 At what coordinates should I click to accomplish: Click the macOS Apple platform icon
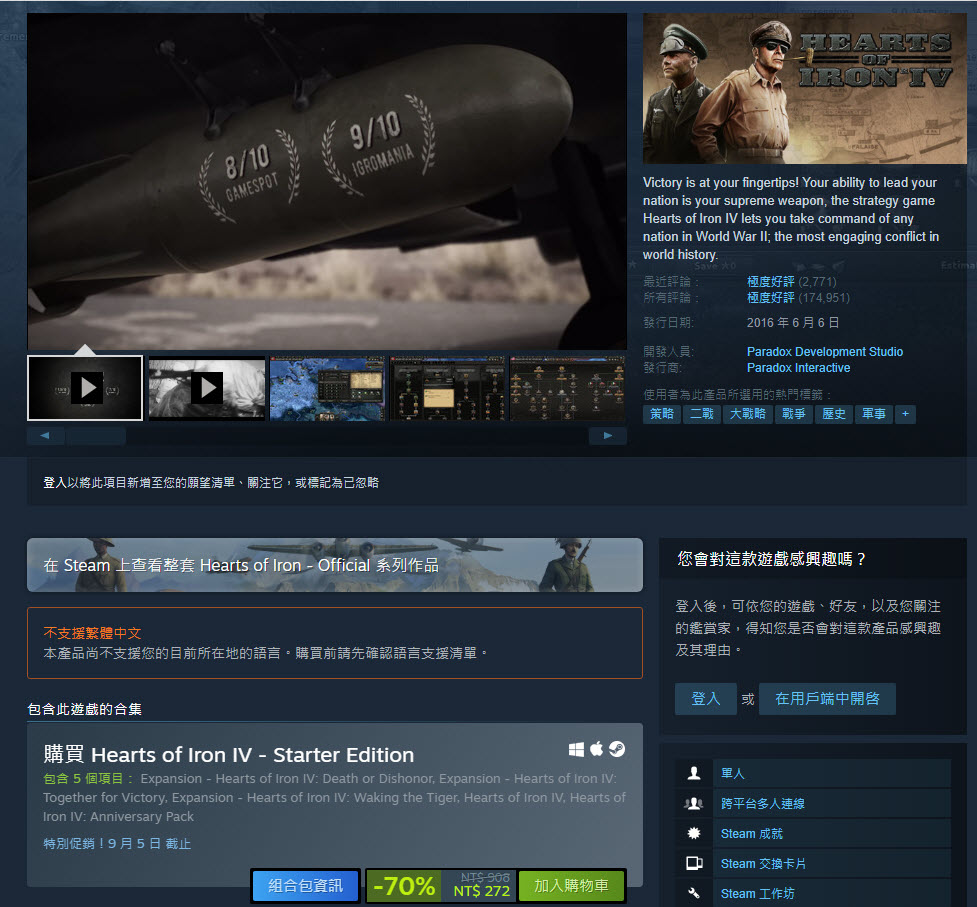tap(597, 749)
